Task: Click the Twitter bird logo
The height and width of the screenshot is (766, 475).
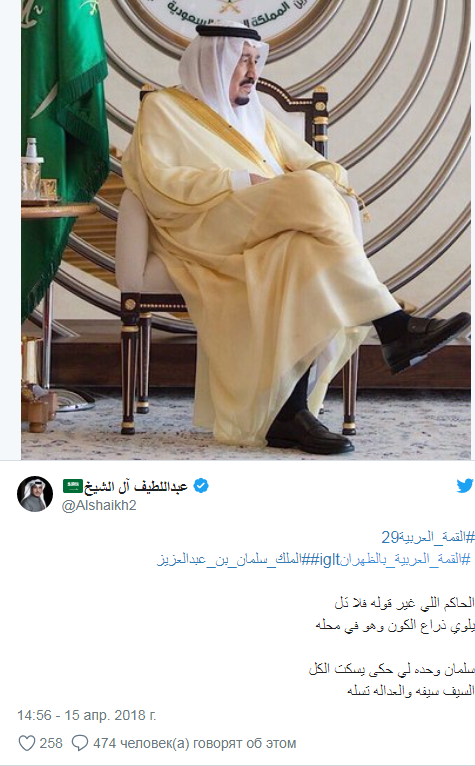Action: coord(465,486)
